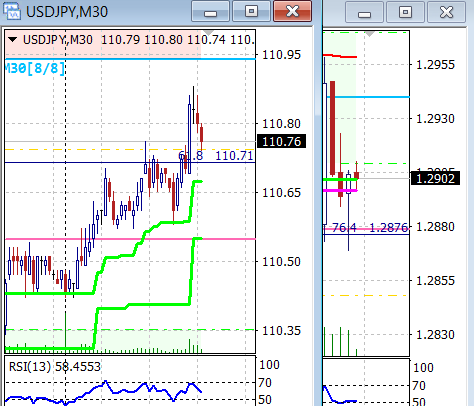
Task: Click the 1.2930 price scale value
Action: tap(435, 119)
